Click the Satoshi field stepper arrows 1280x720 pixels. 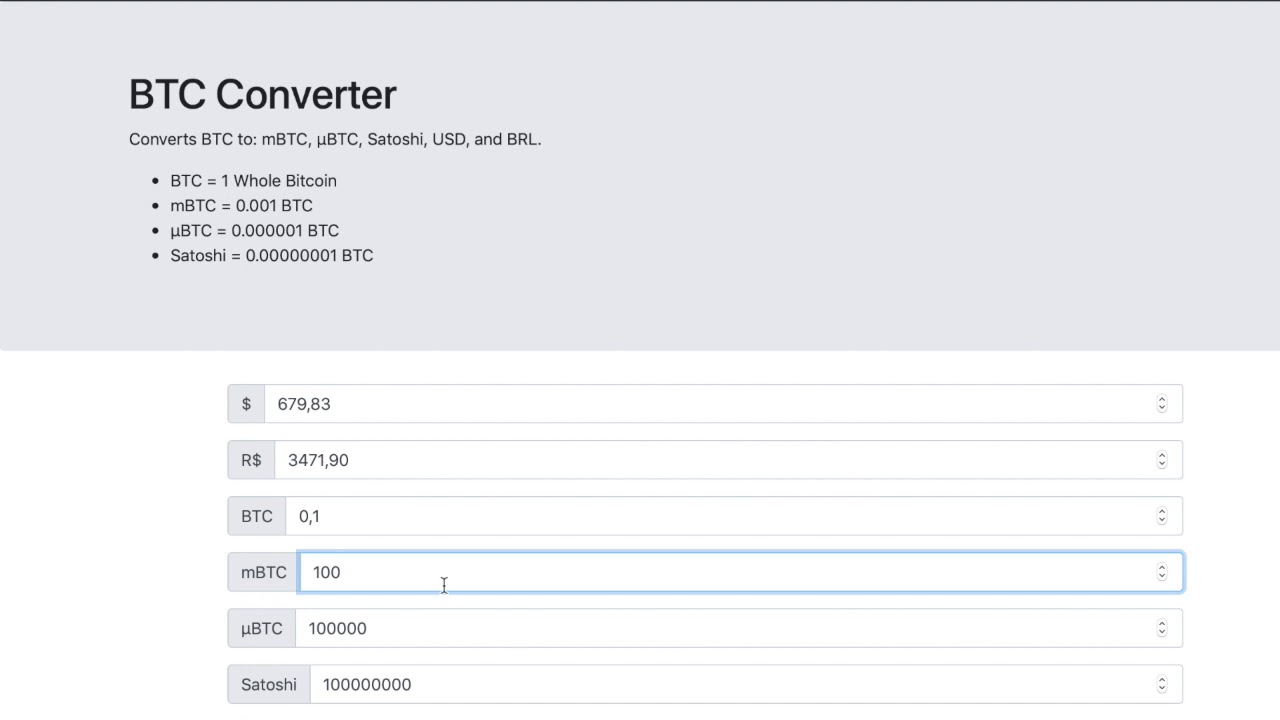pos(1162,684)
